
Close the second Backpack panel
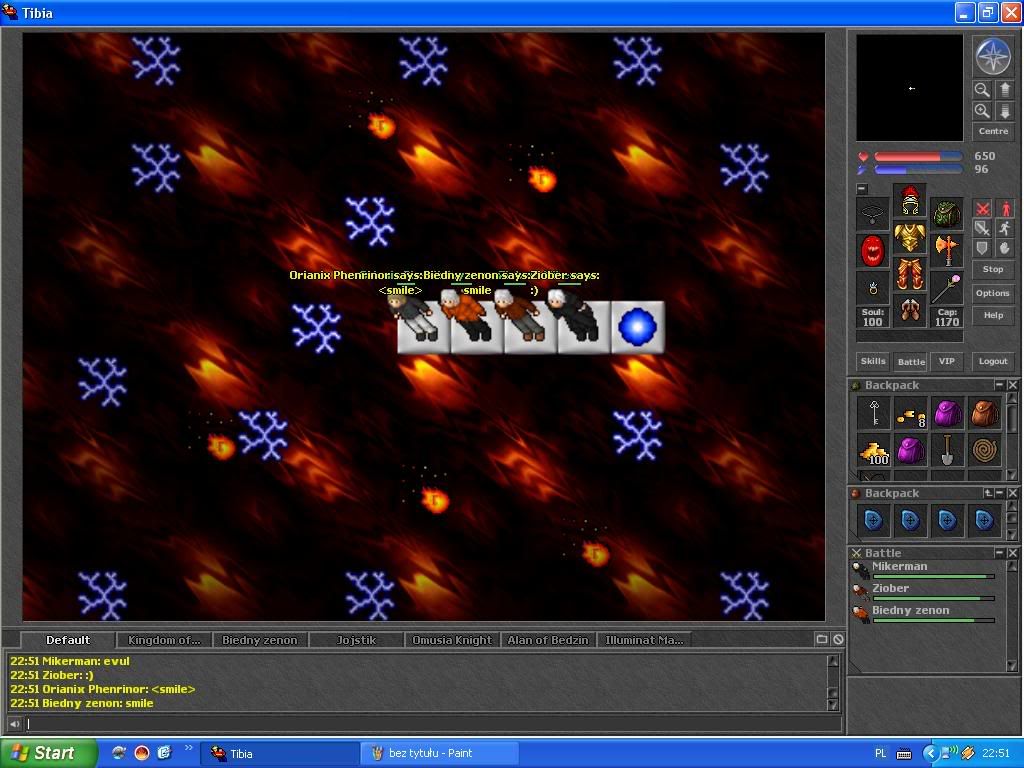(x=1012, y=493)
